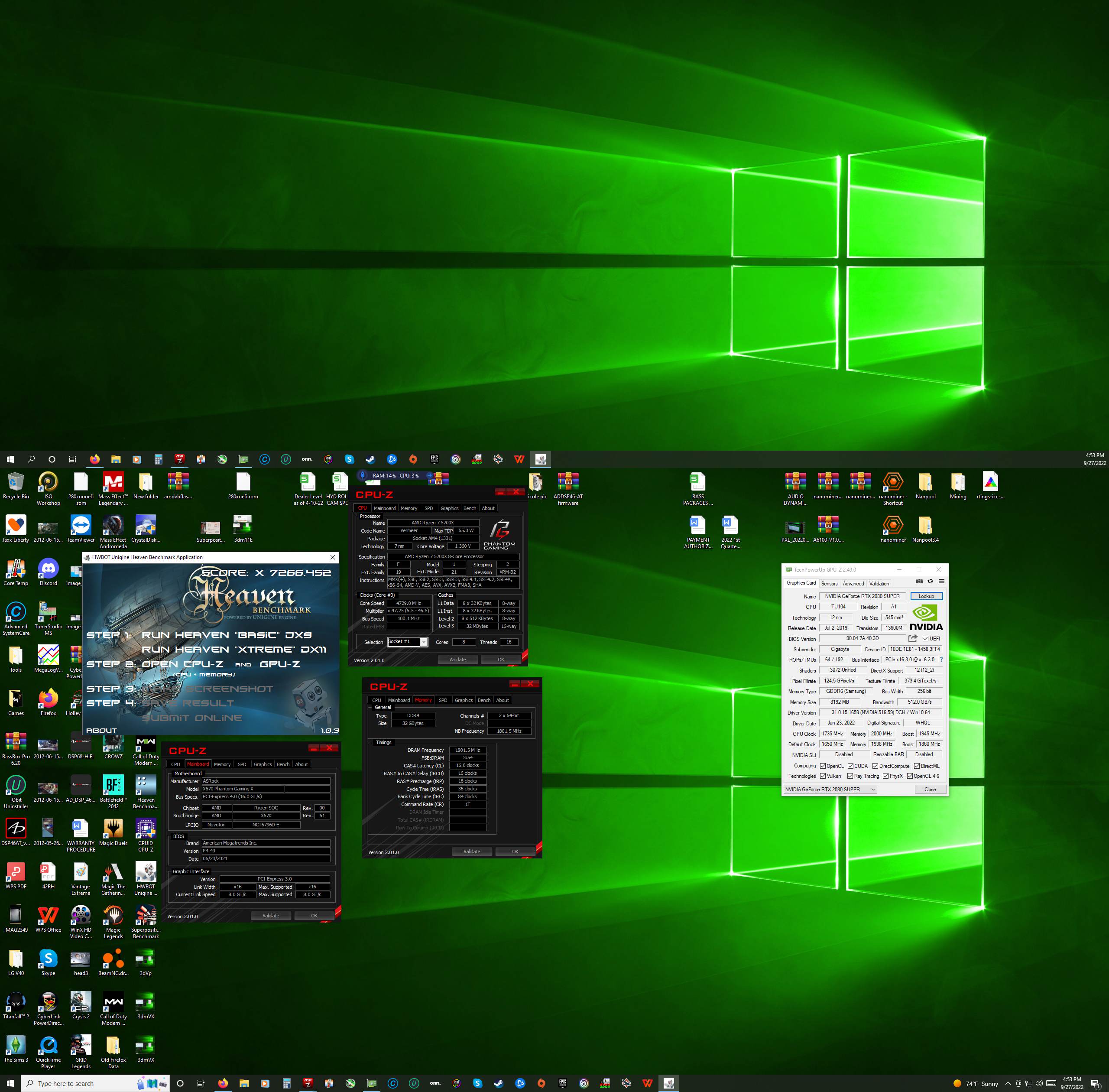1109x1092 pixels.
Task: Open SPD tab in CPU-Z memory timings window
Action: point(443,700)
